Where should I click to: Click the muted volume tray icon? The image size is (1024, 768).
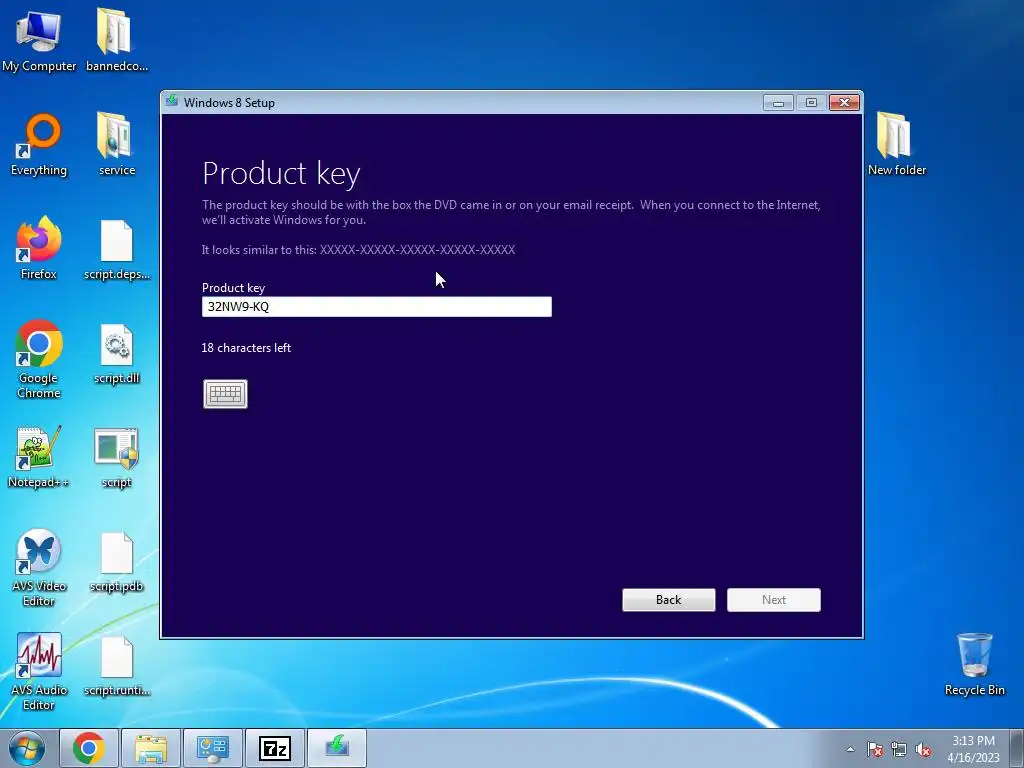[x=923, y=750]
